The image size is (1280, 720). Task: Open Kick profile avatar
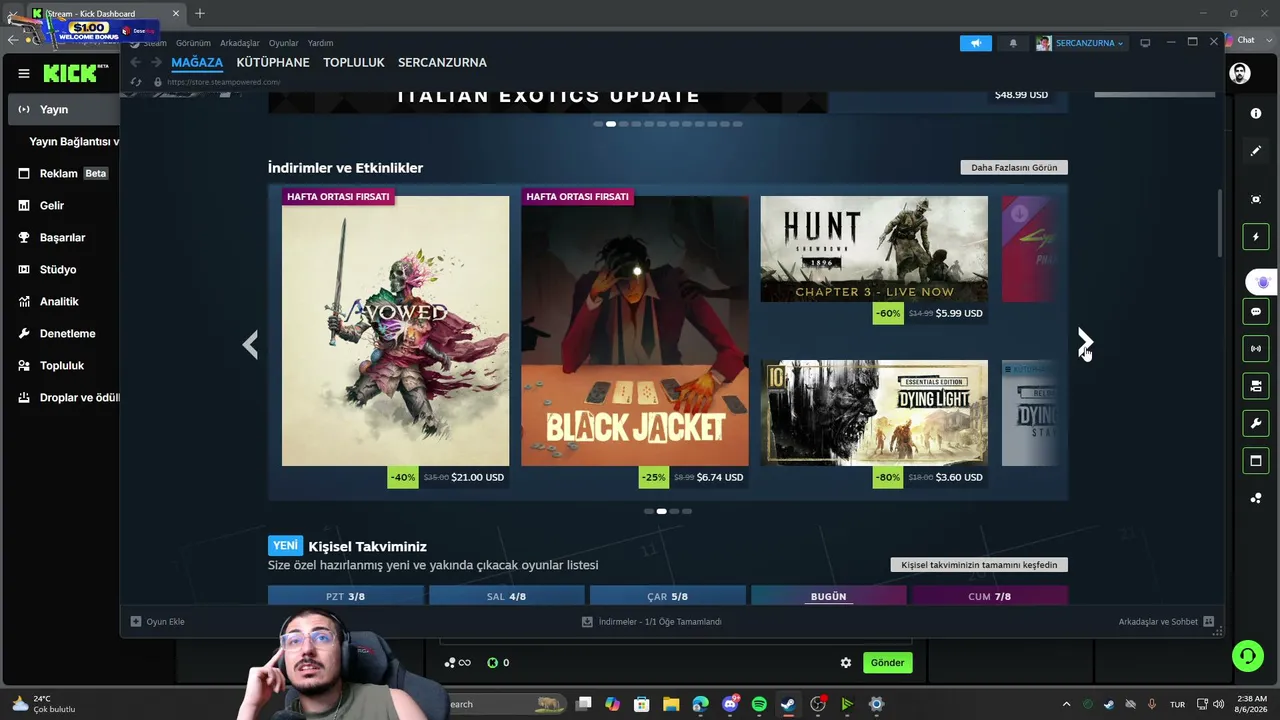tap(1240, 73)
